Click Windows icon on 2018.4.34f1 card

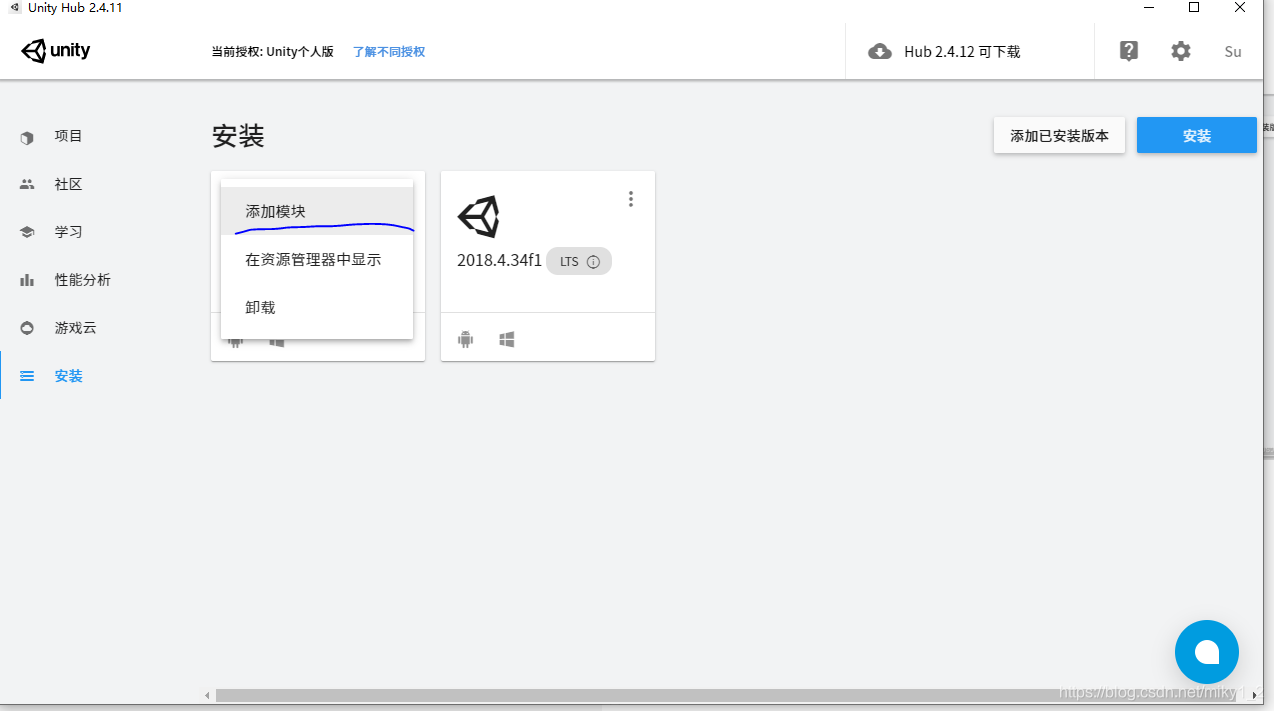pyautogui.click(x=507, y=340)
